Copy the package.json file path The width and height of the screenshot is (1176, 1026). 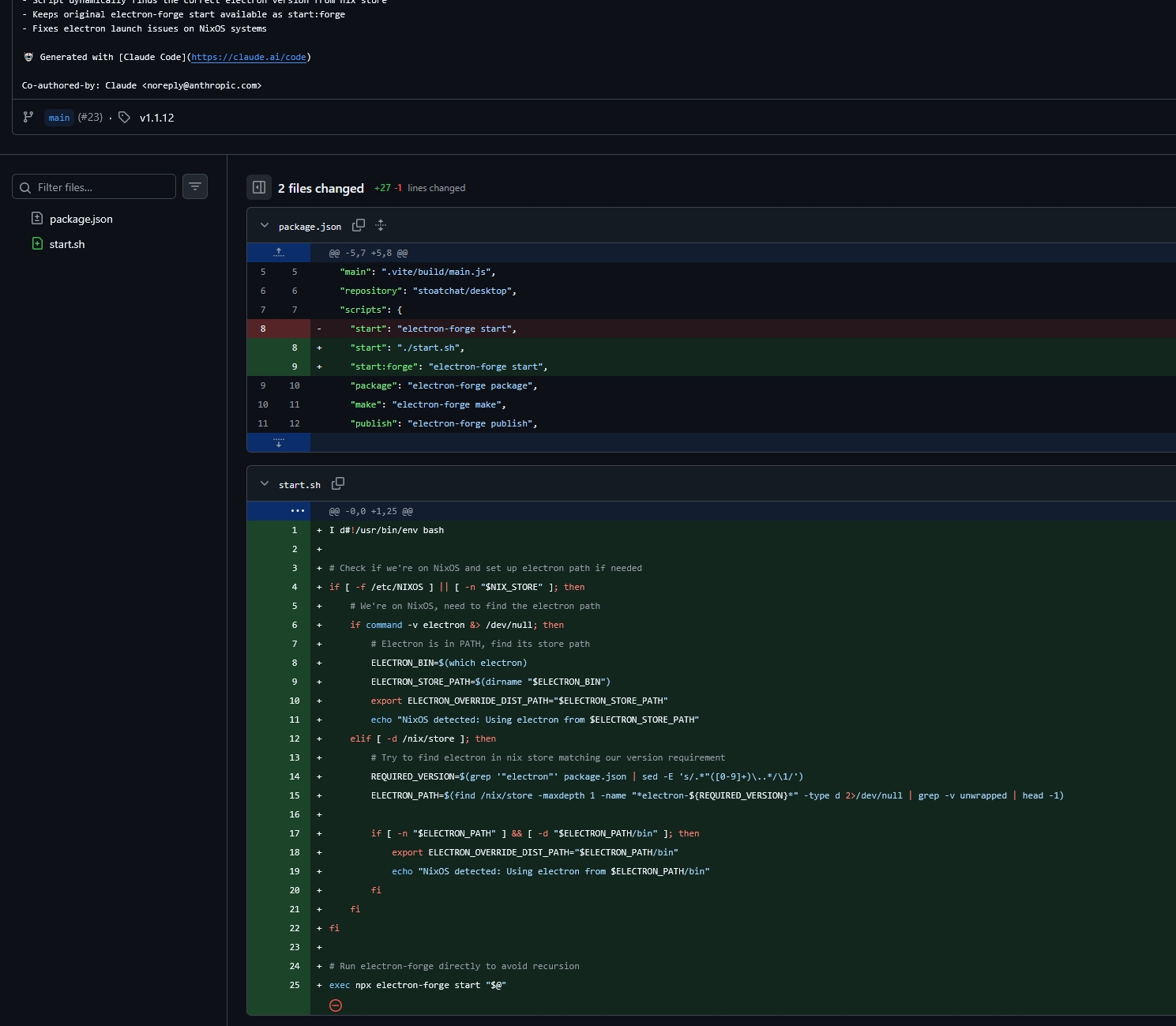[x=359, y=226]
